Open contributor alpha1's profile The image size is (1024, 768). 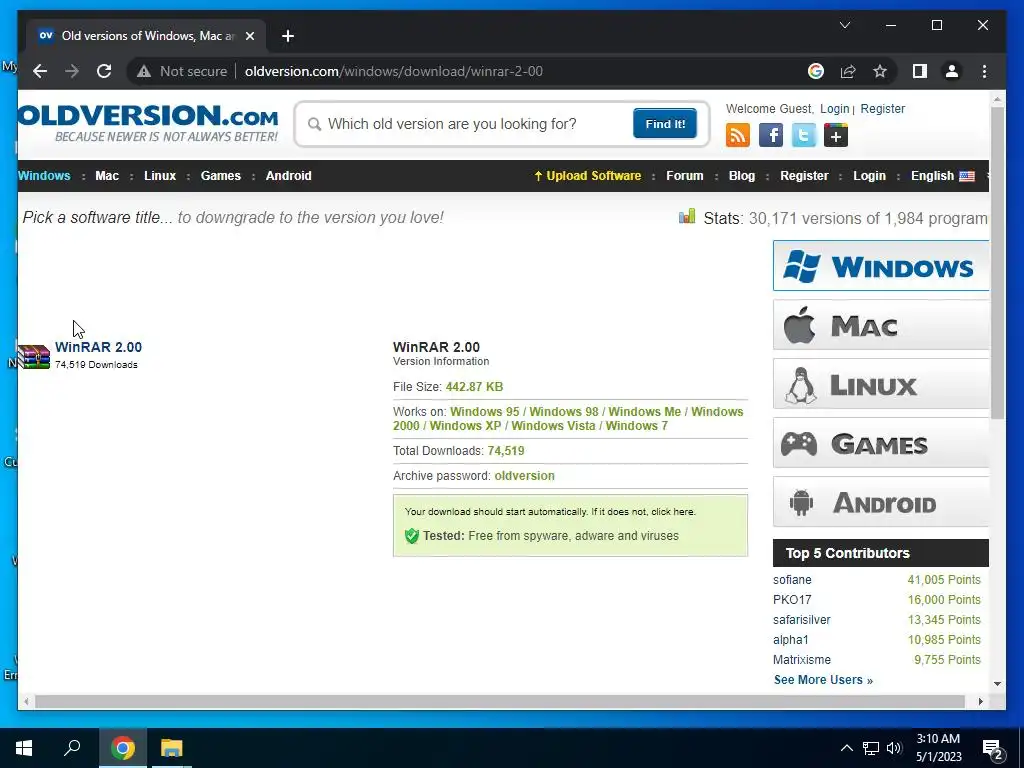791,640
